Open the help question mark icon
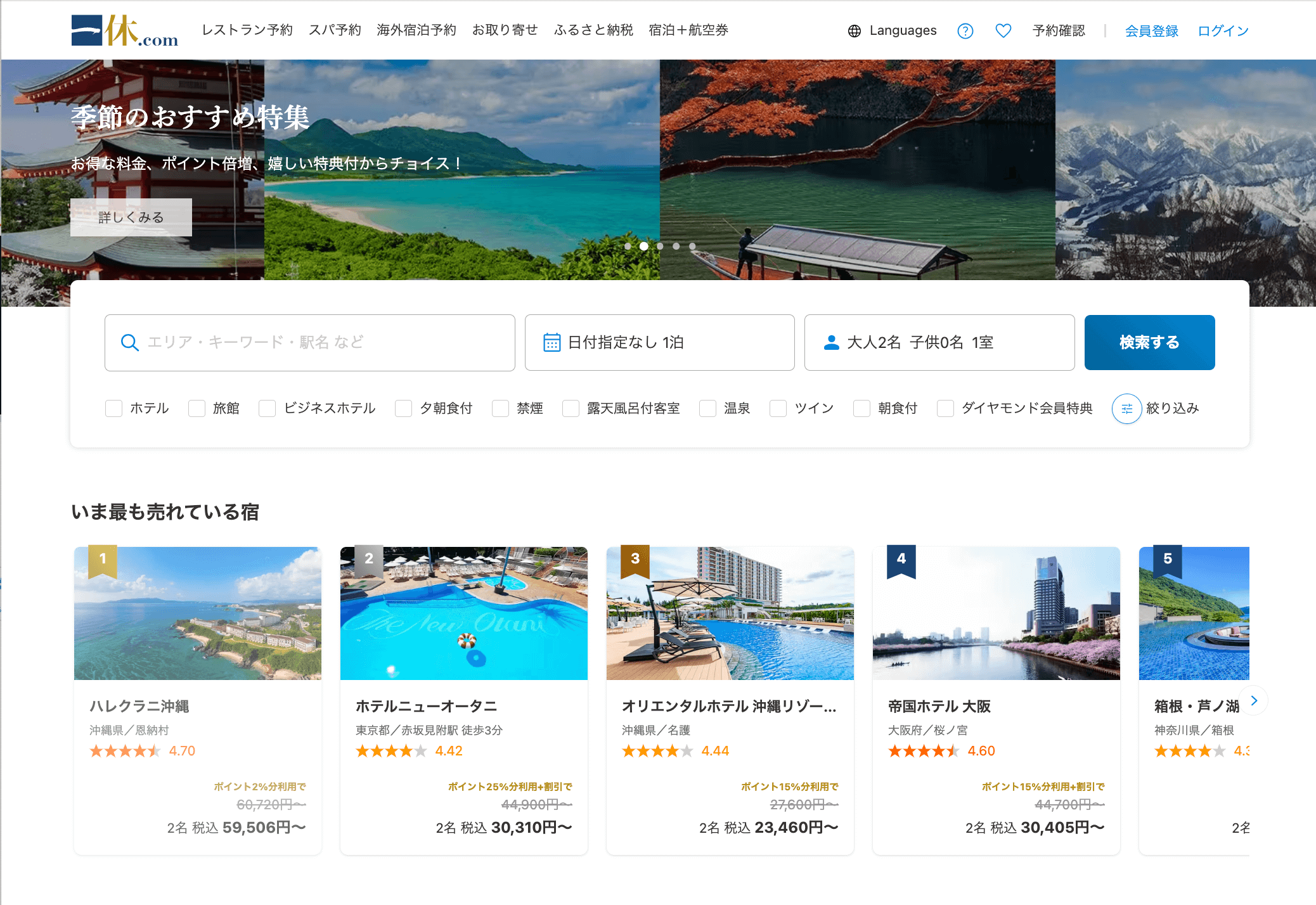 965,31
